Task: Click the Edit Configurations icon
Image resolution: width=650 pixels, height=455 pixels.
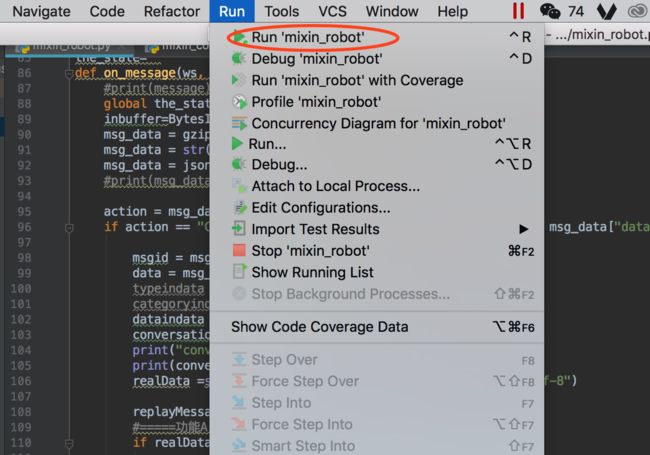Action: click(x=239, y=208)
